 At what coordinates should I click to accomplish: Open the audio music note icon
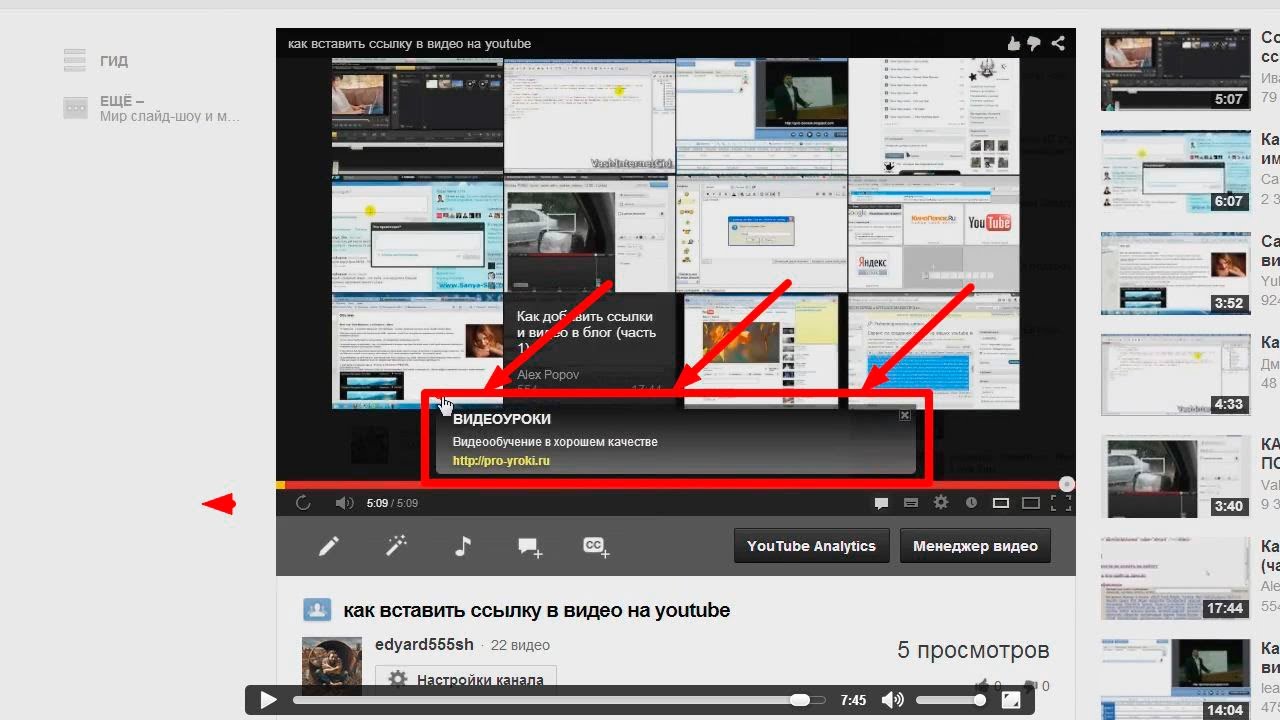tap(462, 546)
